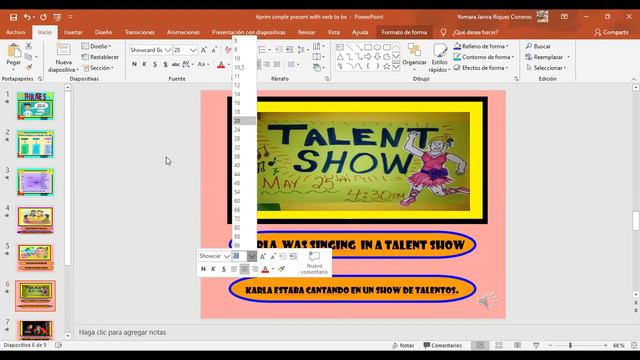Open Comentarios pane from status bar

pos(443,345)
